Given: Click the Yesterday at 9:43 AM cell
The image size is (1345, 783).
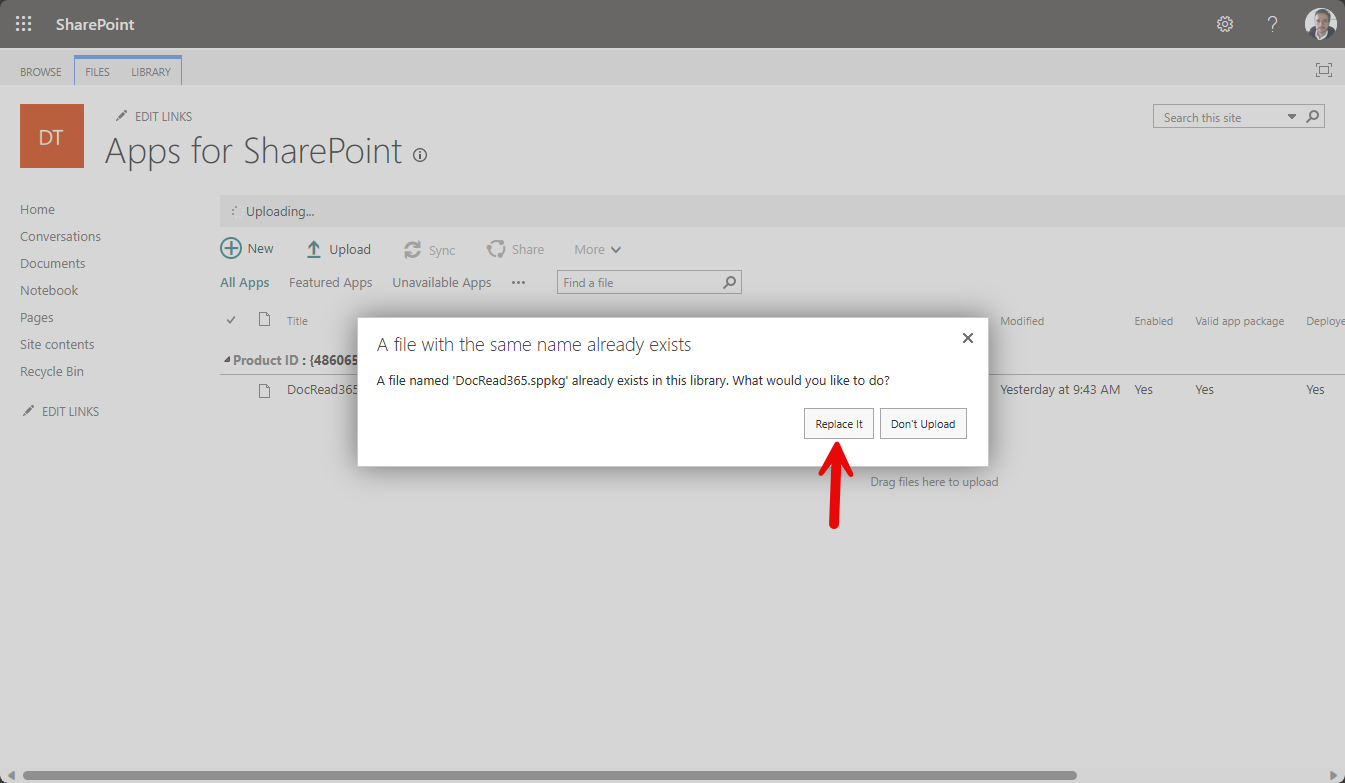Looking at the screenshot, I should click(x=1060, y=389).
